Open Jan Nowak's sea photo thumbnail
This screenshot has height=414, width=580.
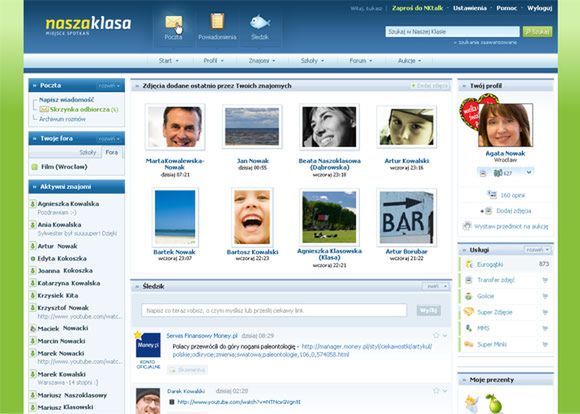pyautogui.click(x=252, y=127)
